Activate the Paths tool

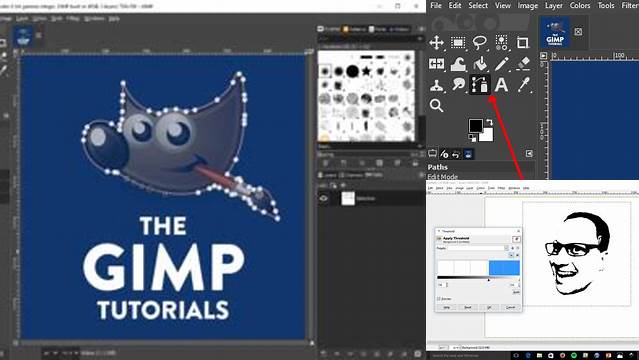pyautogui.click(x=480, y=85)
